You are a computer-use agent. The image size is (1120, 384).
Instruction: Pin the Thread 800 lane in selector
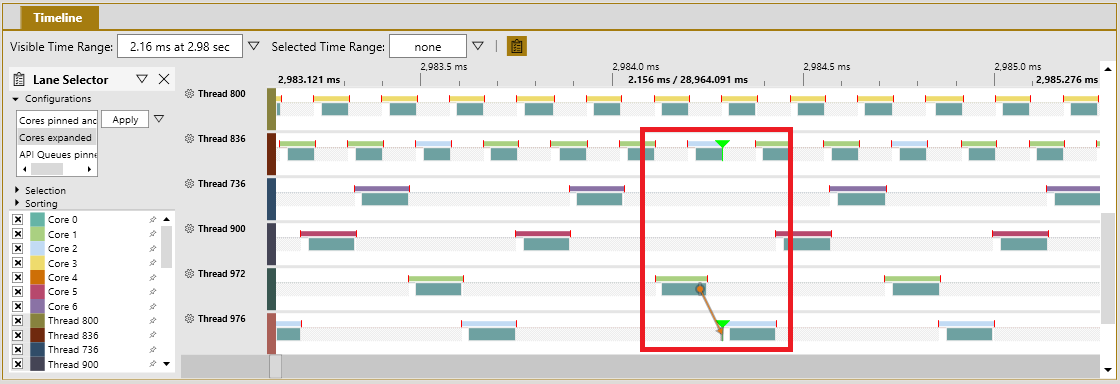pyautogui.click(x=152, y=321)
